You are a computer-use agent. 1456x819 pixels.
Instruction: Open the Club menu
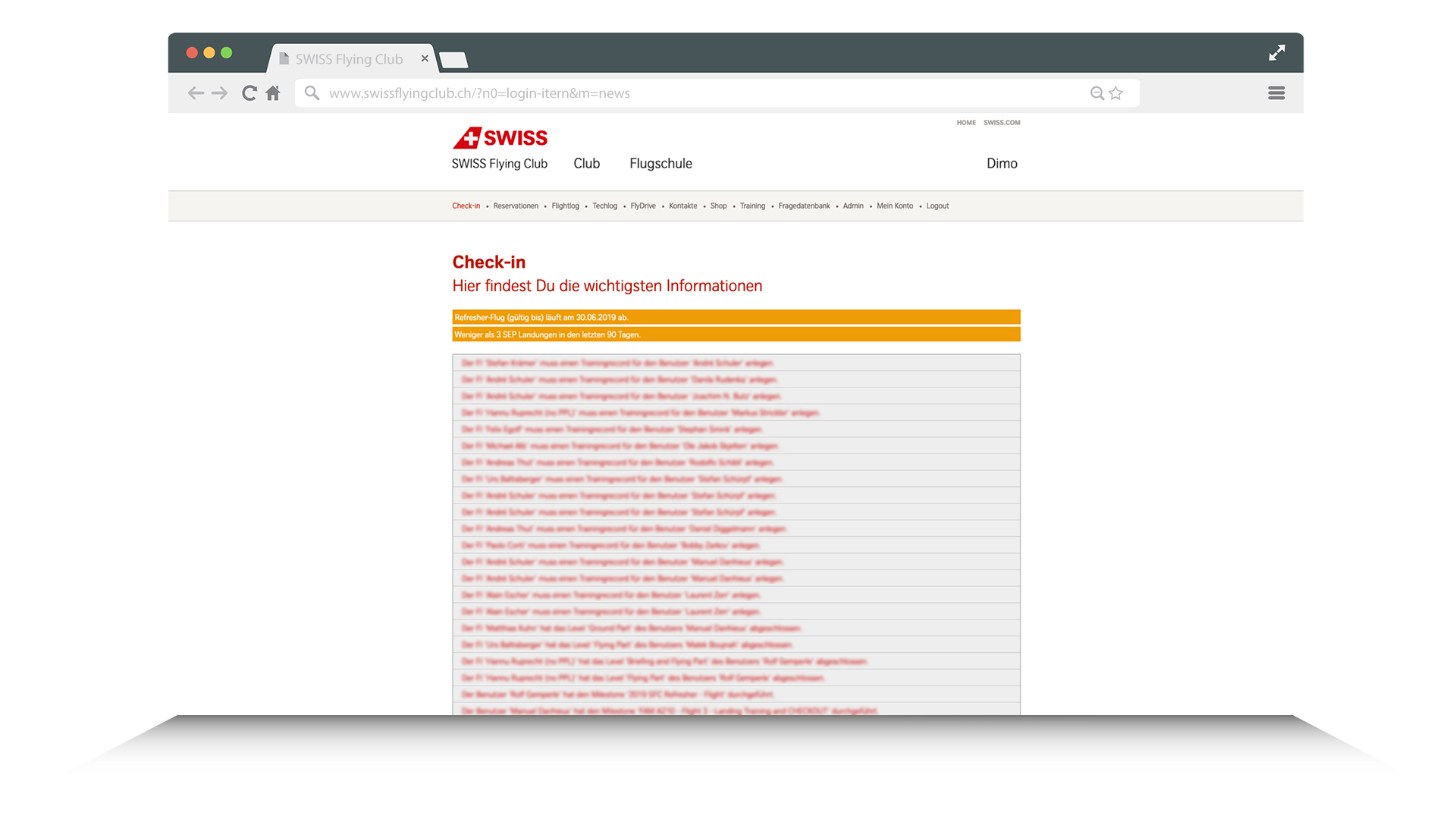pyautogui.click(x=586, y=164)
